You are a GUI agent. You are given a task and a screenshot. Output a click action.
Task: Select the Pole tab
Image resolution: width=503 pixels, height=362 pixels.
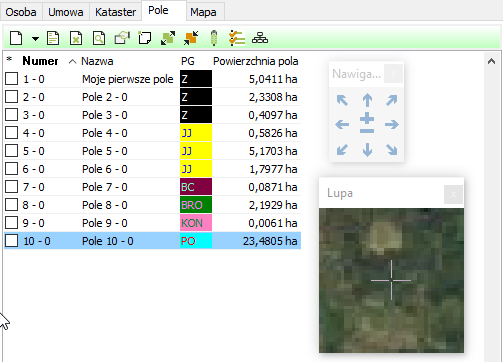click(164, 11)
